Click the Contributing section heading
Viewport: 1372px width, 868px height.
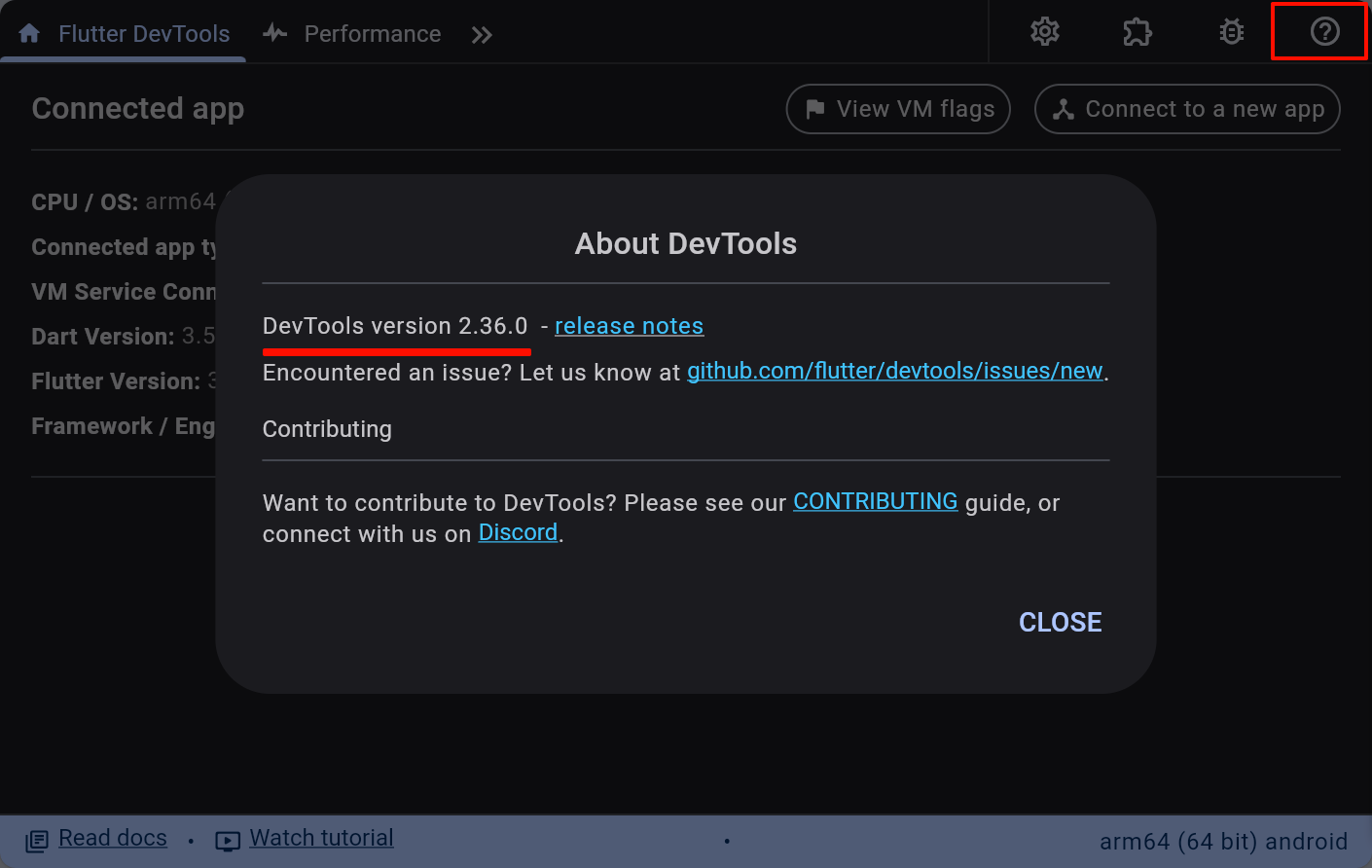(327, 429)
